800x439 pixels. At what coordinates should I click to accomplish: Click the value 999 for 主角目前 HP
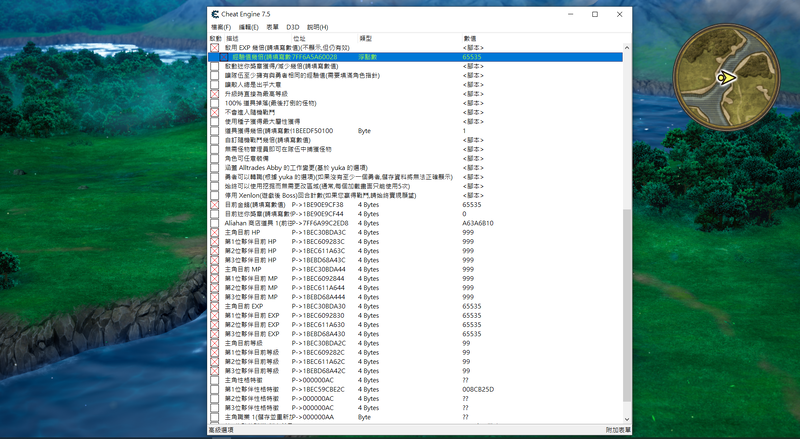468,232
